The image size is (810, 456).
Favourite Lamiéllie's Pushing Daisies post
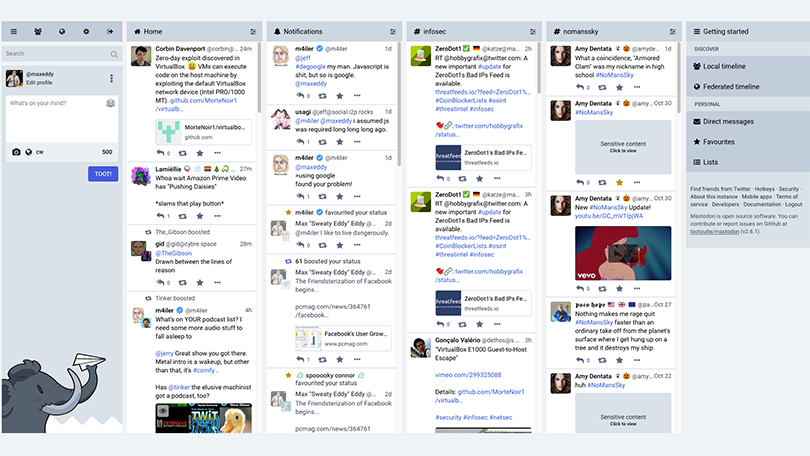click(x=200, y=216)
